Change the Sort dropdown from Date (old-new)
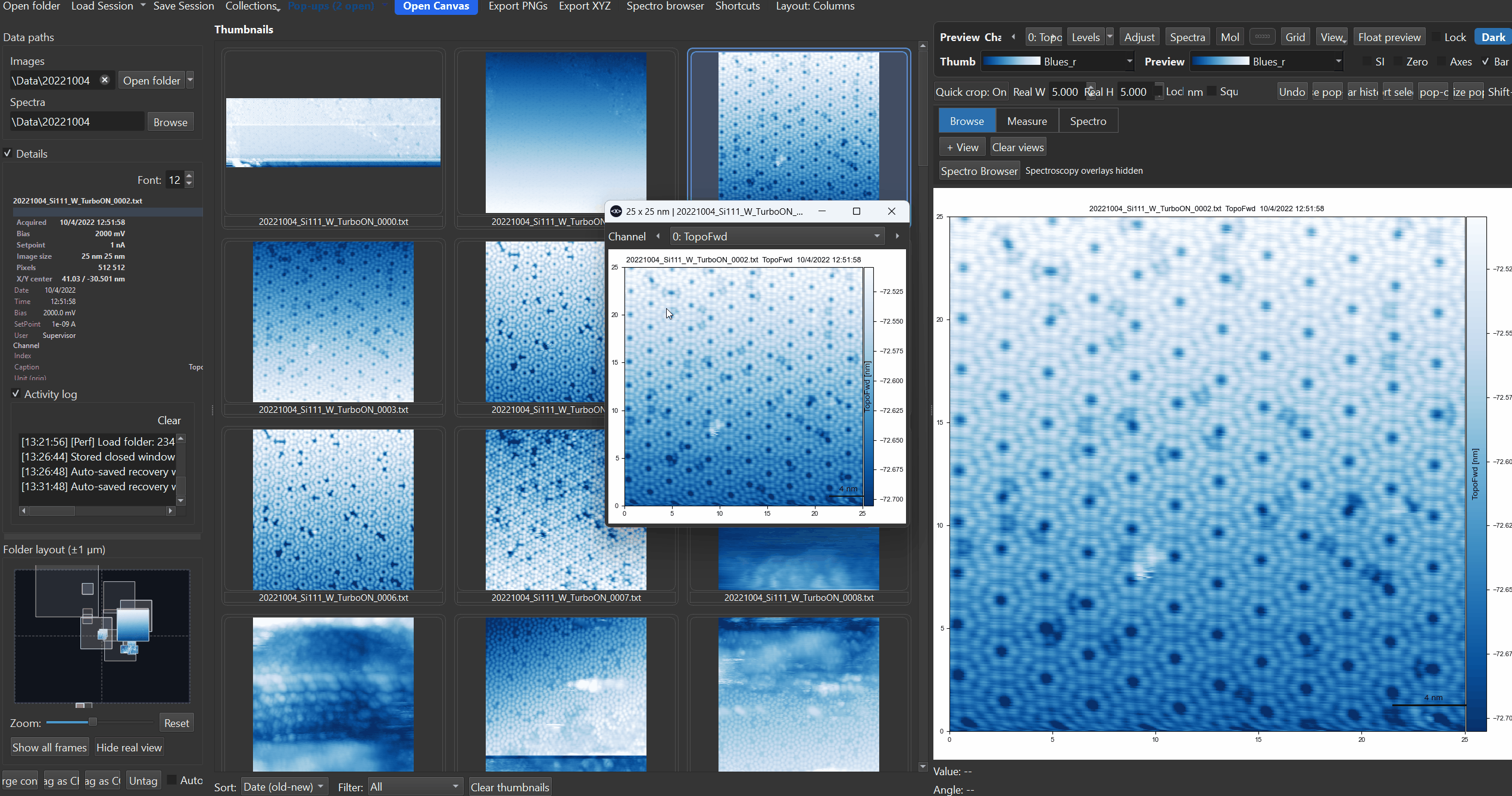This screenshot has width=1512, height=796. (284, 786)
